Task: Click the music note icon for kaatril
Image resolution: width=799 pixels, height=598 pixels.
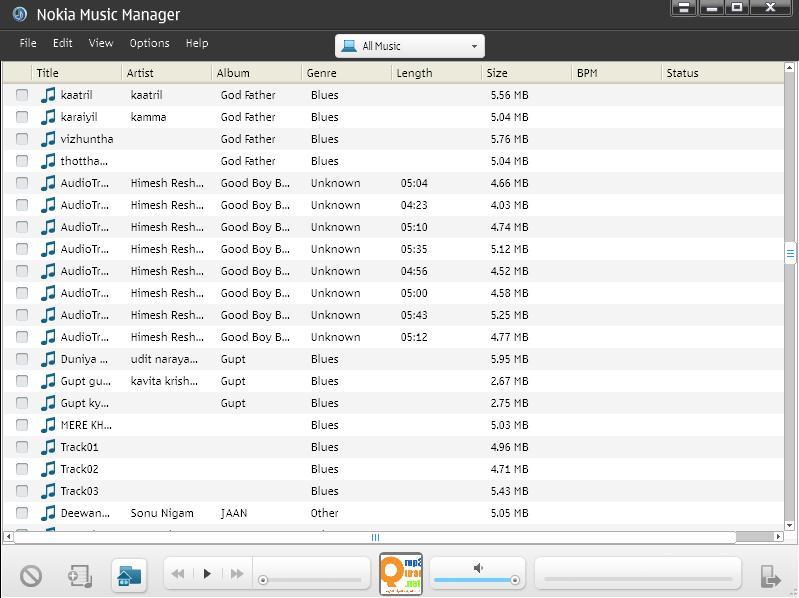Action: [x=48, y=95]
